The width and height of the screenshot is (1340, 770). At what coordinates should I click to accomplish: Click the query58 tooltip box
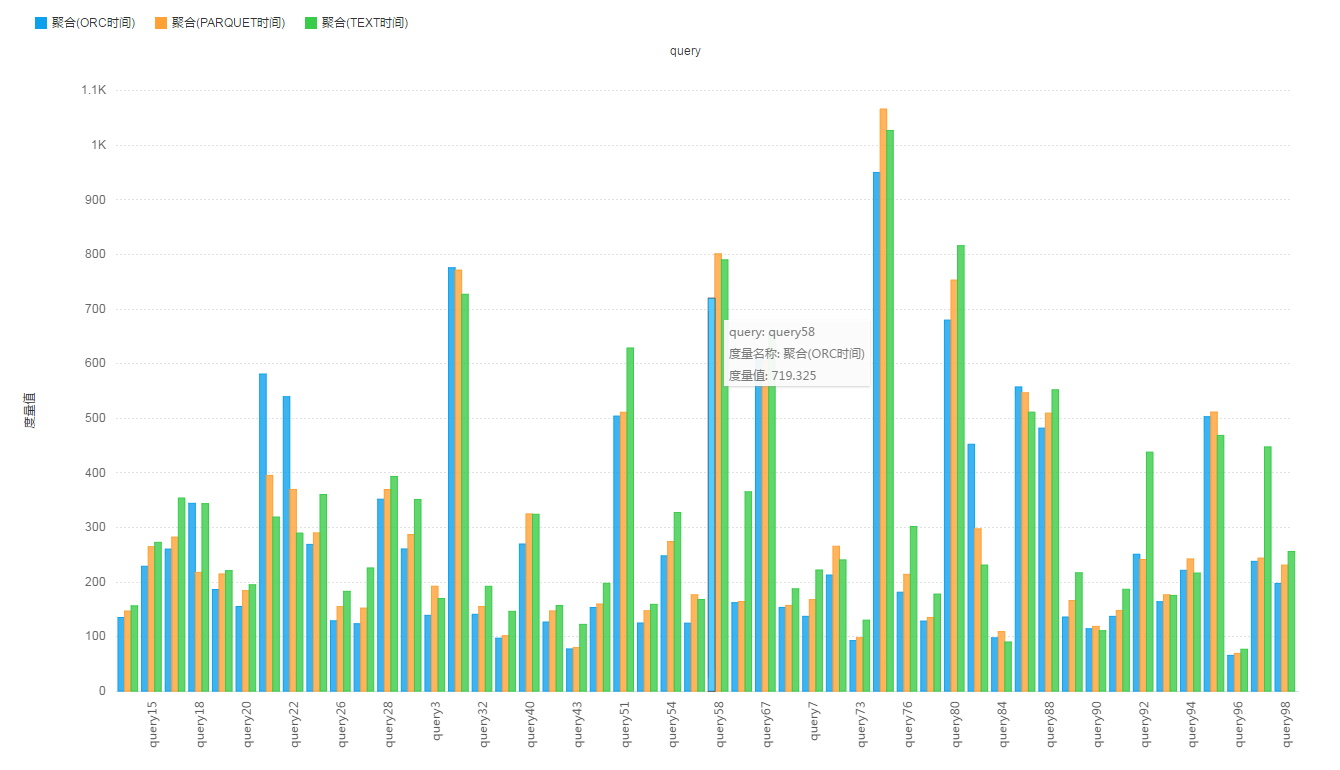coord(797,353)
